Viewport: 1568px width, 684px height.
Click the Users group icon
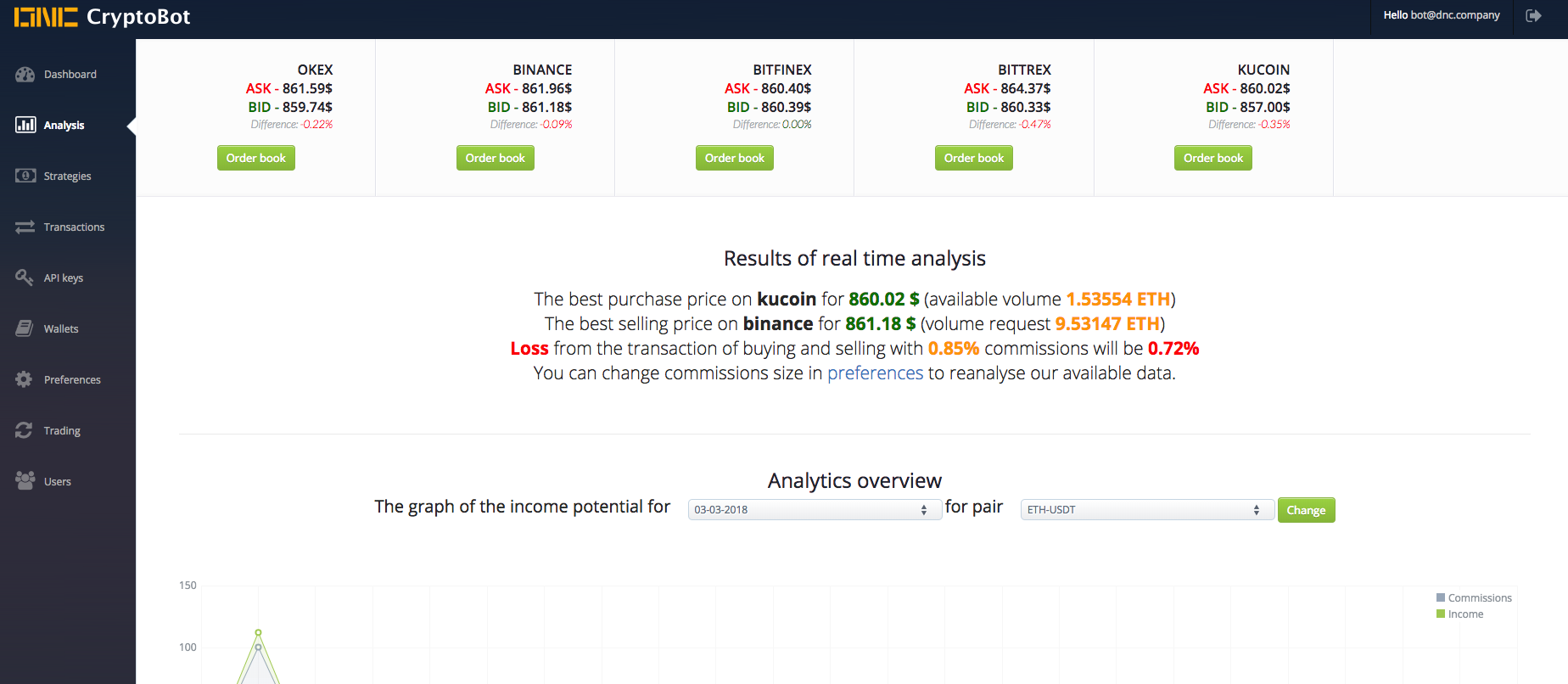click(x=25, y=480)
